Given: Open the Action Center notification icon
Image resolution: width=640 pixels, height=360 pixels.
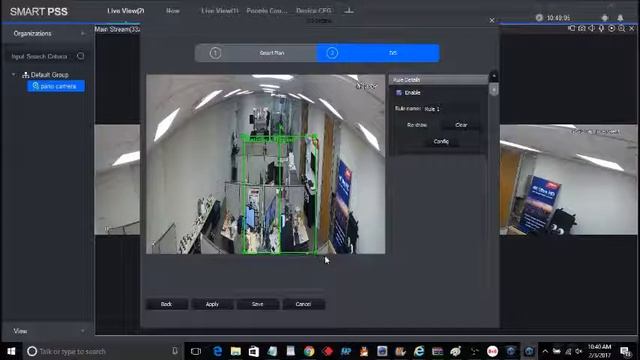Looking at the screenshot, I should [x=625, y=351].
